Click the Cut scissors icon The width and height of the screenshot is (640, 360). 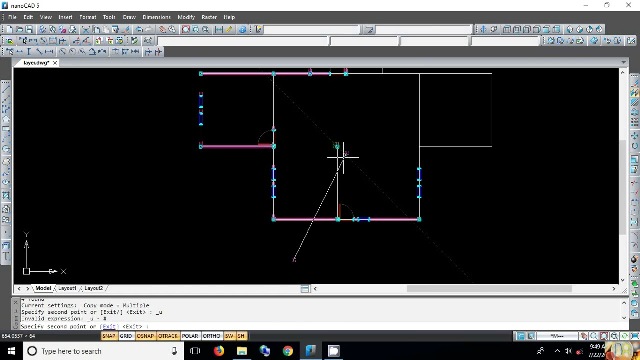[86, 29]
